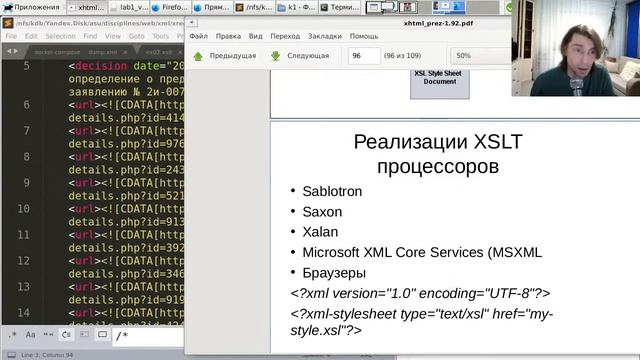Open the Правка menu in PDF viewer
The image size is (640, 360).
228,36
